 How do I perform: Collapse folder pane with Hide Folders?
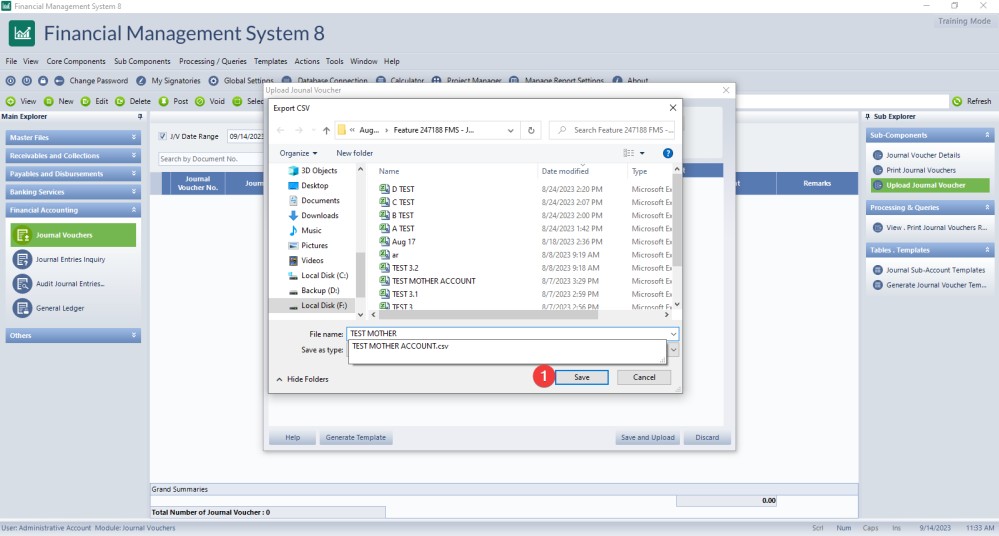pyautogui.click(x=302, y=379)
